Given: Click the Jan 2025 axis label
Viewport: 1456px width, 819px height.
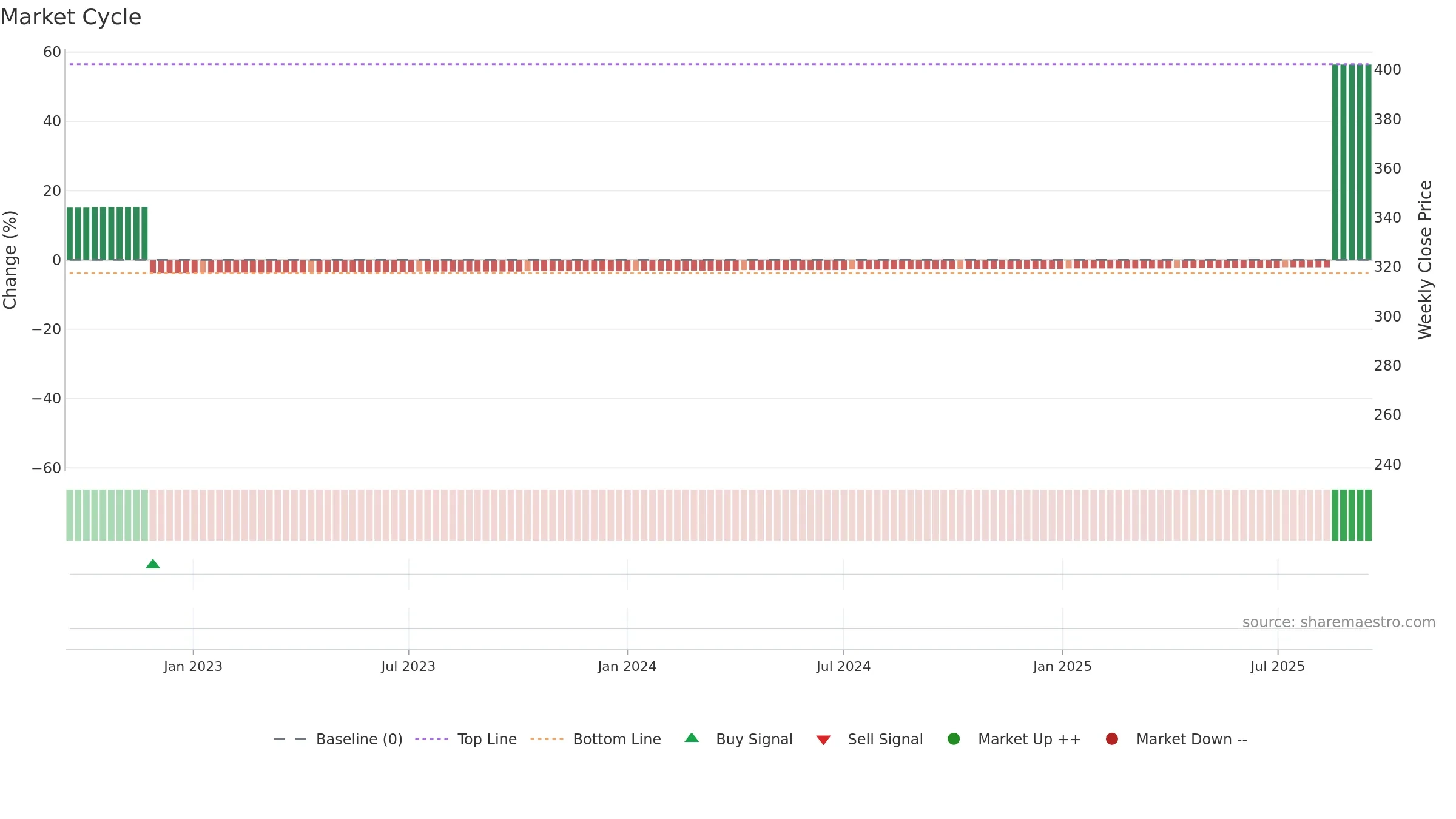Looking at the screenshot, I should point(1062,667).
